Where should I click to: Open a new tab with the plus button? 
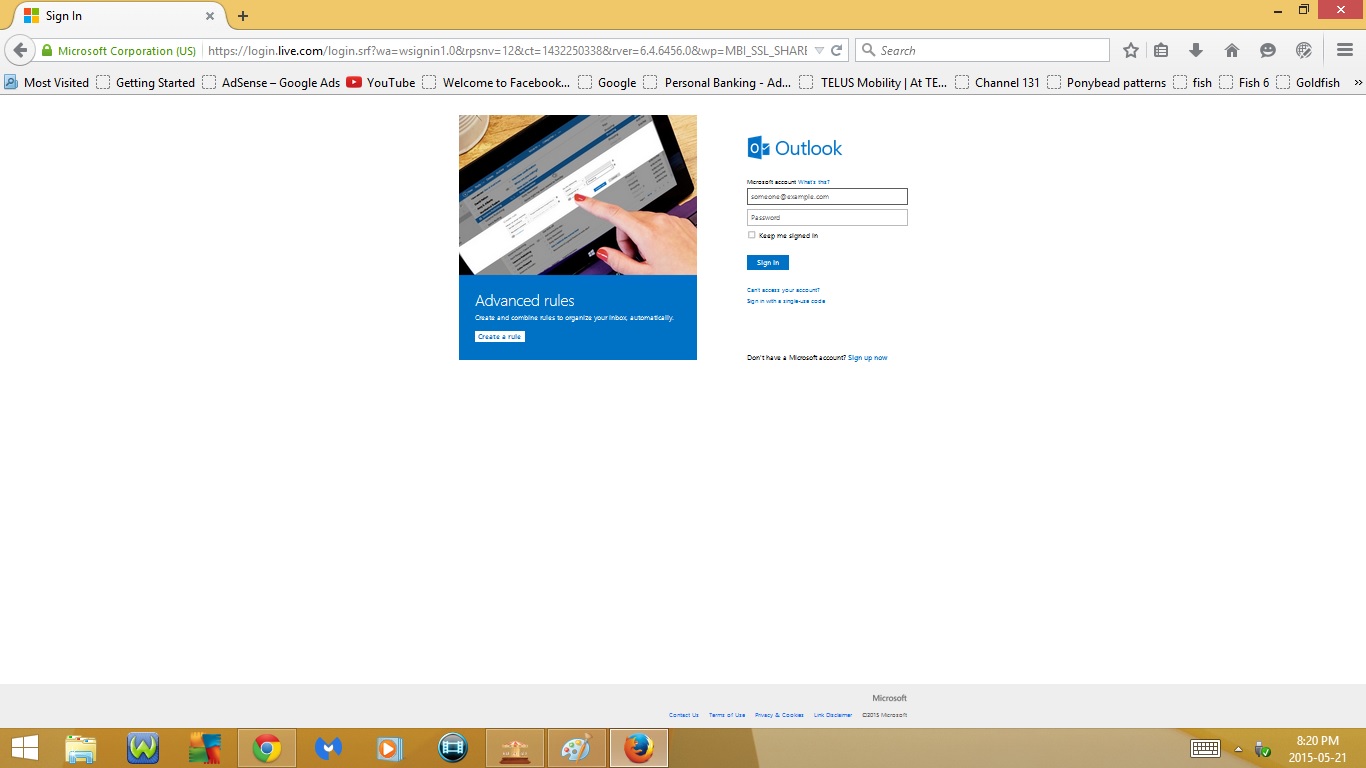243,16
